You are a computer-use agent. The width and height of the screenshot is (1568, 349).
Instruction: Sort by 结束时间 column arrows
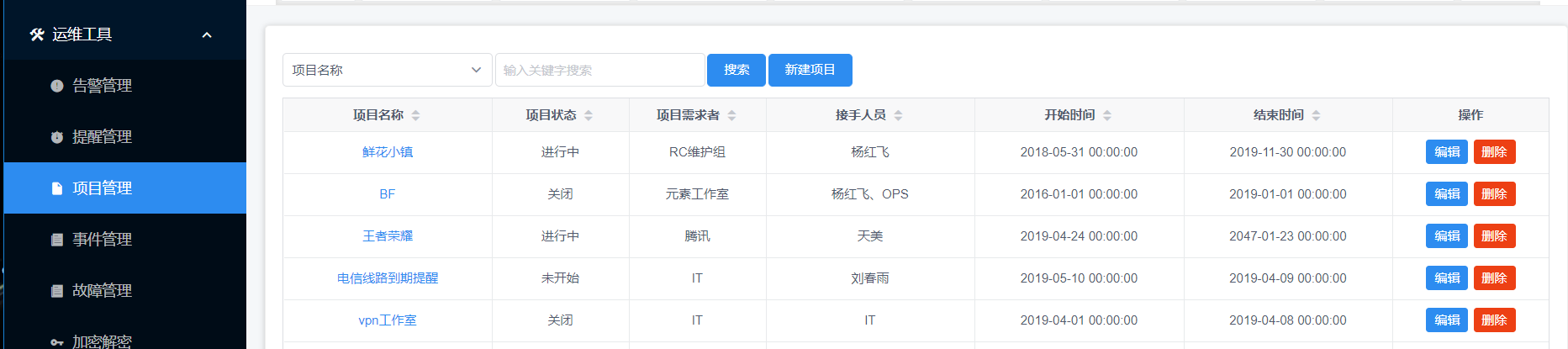point(1317,115)
